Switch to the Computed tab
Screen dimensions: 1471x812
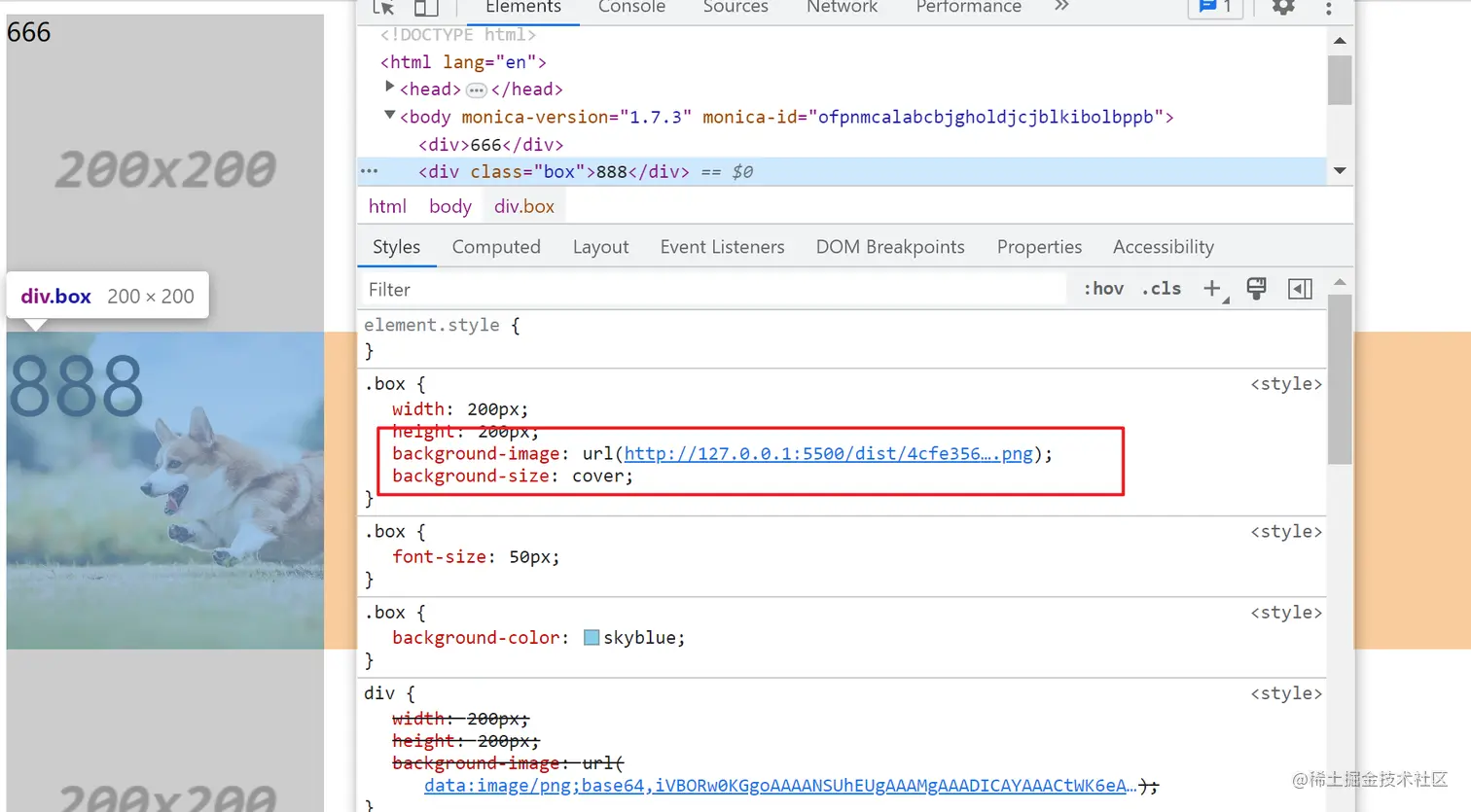click(496, 247)
